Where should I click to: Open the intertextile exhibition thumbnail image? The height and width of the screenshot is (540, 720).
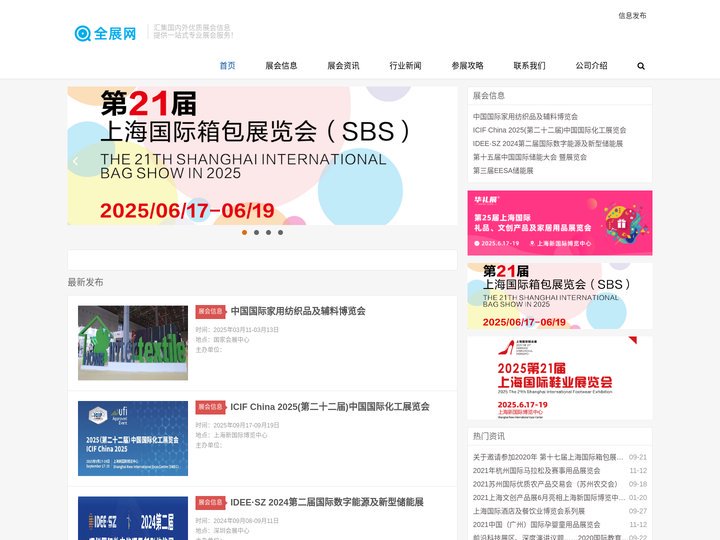tap(133, 343)
